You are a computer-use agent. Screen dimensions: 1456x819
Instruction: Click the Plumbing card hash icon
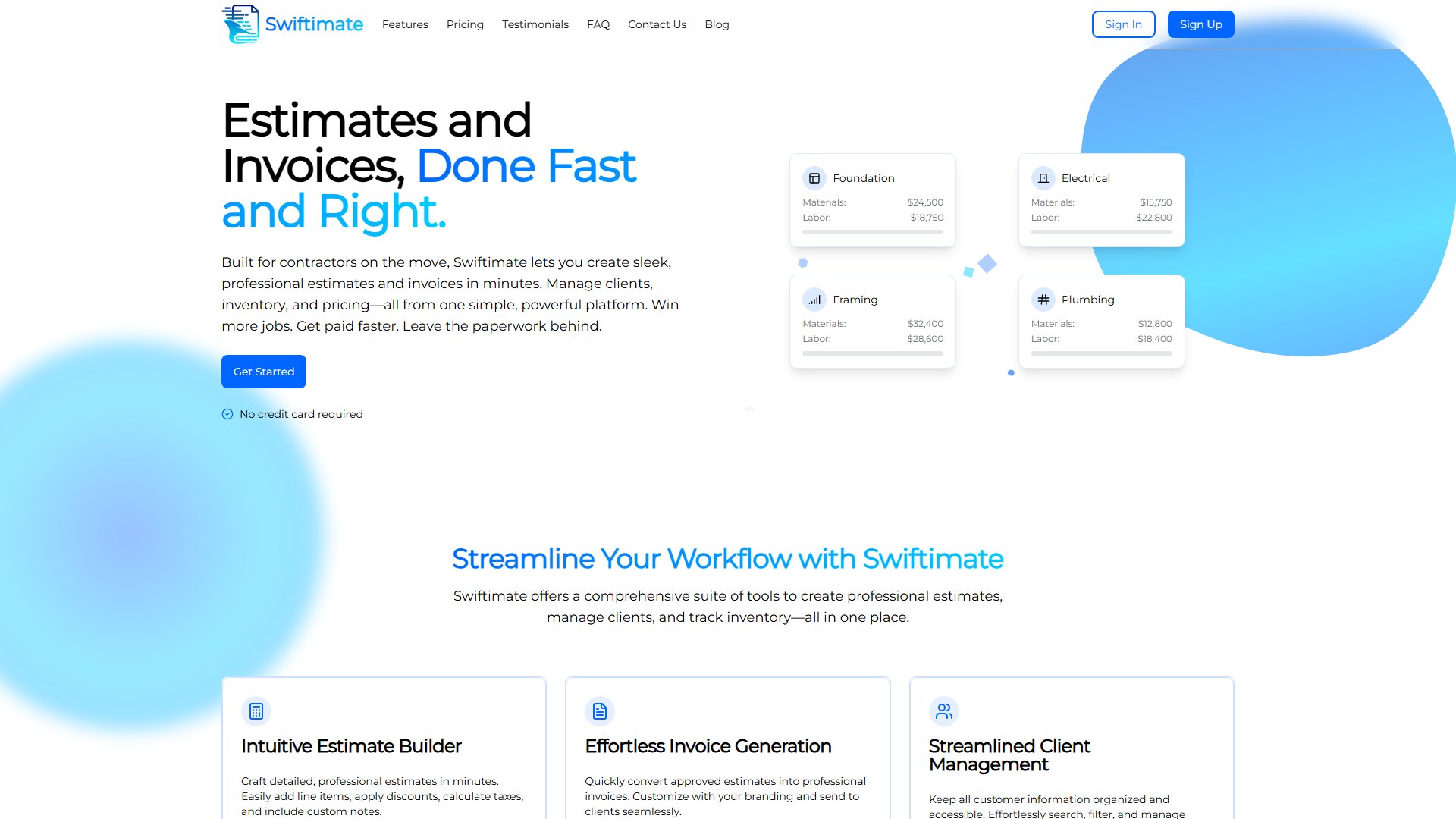click(1043, 300)
